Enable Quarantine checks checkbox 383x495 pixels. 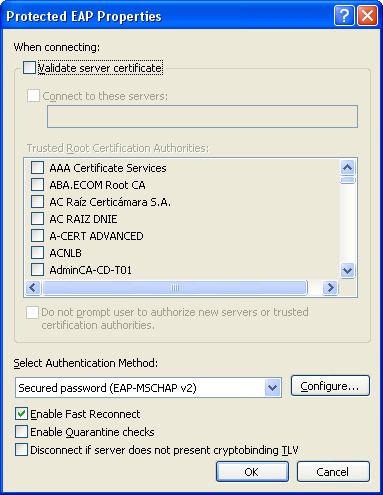[21, 432]
